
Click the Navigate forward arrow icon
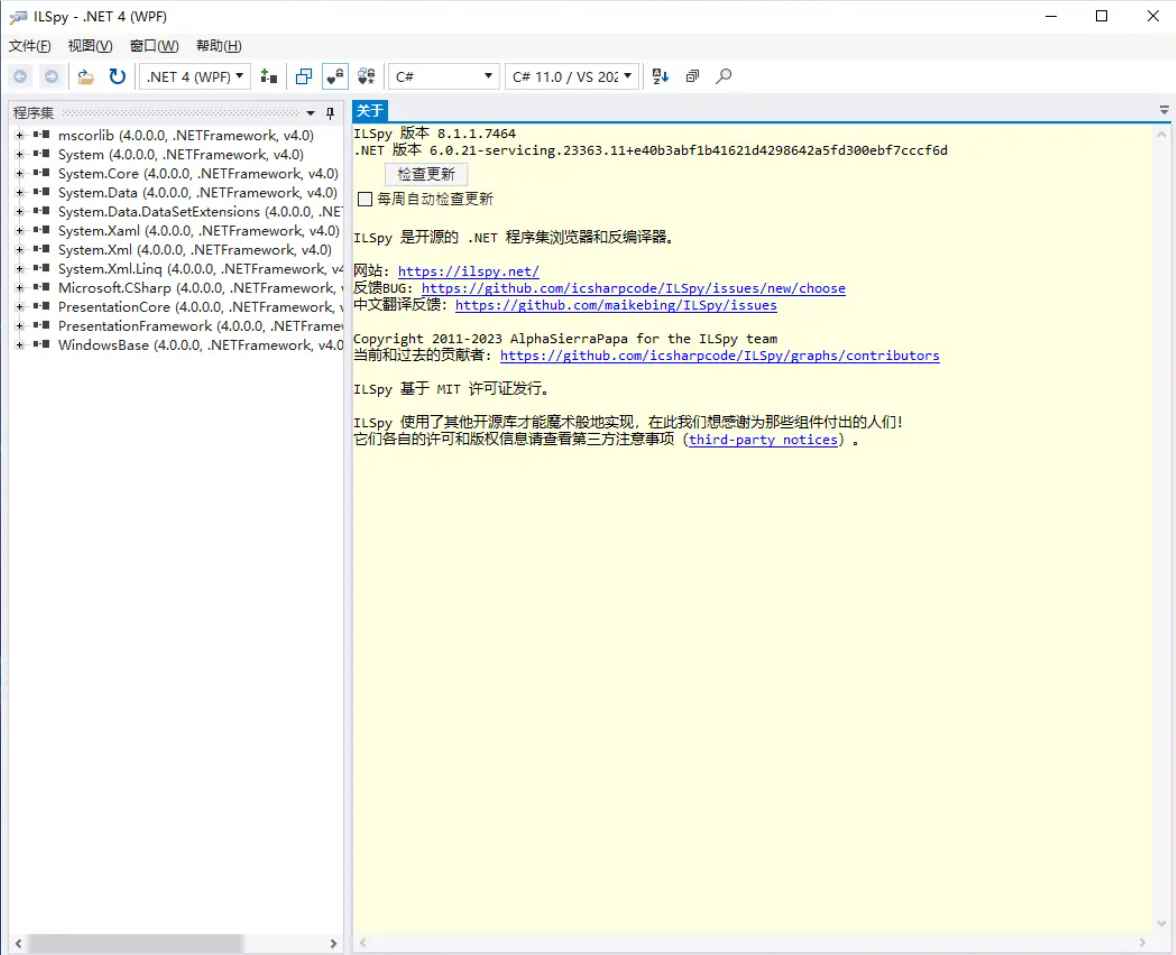point(50,76)
